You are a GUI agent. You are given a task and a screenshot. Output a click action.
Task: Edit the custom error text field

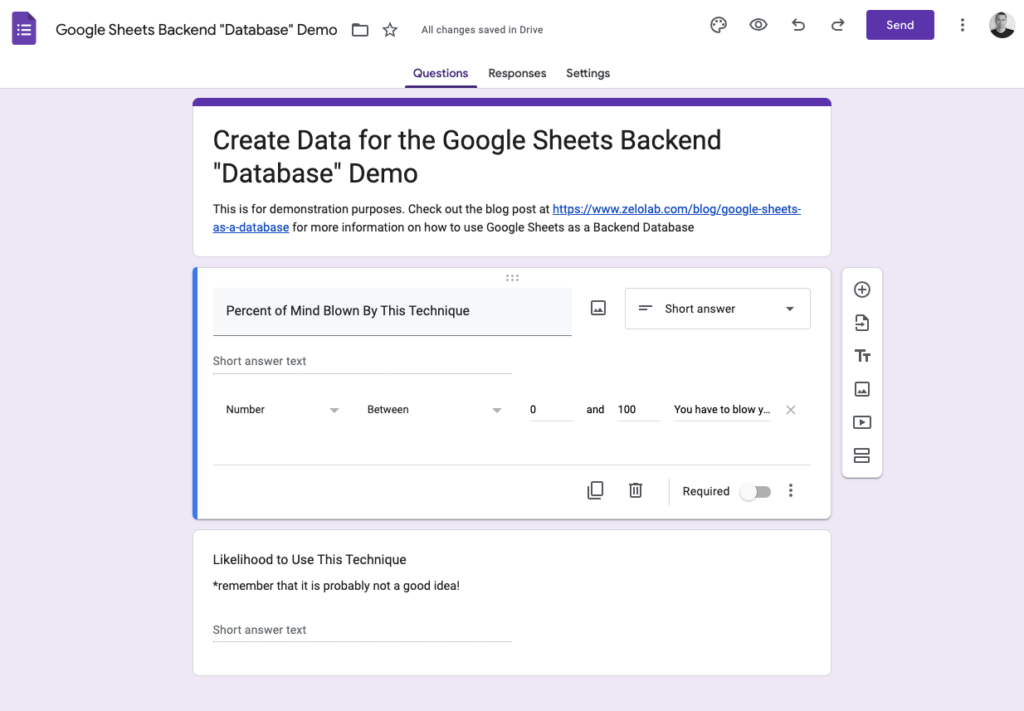click(722, 410)
